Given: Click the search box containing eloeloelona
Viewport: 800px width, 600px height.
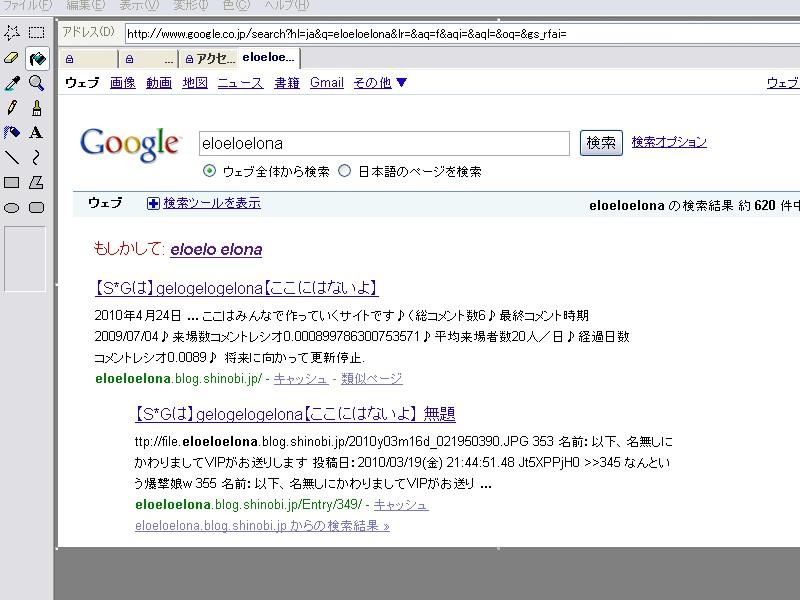Looking at the screenshot, I should click(x=384, y=143).
